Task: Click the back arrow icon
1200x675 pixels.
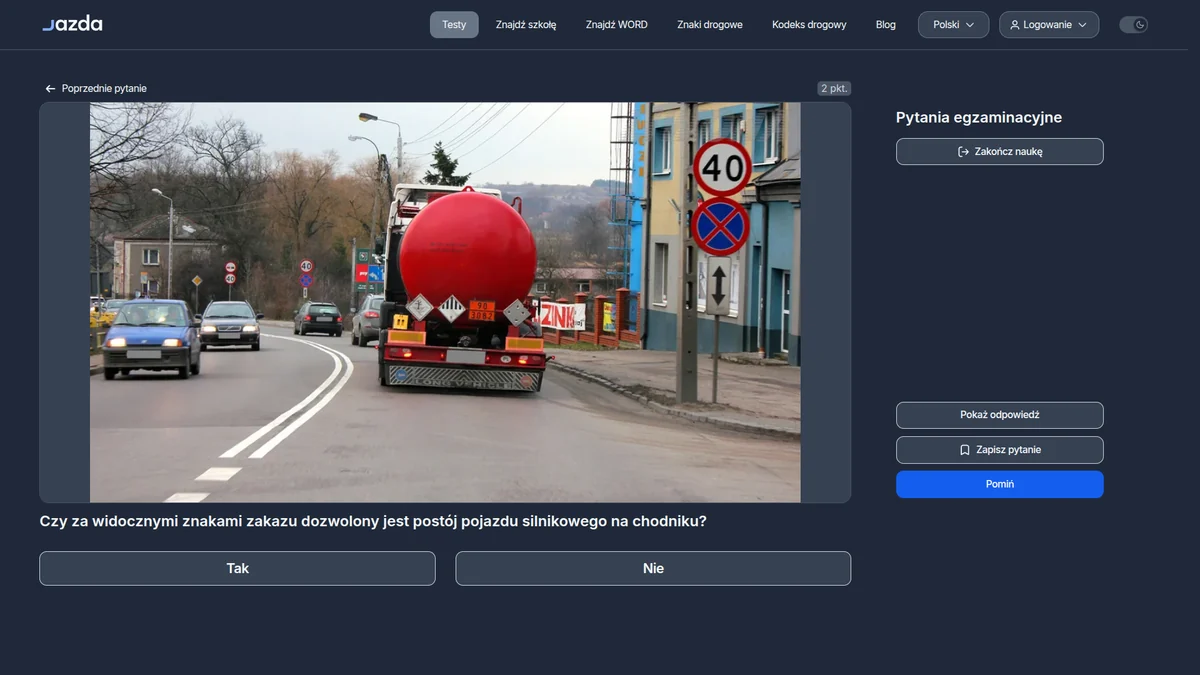Action: pos(50,89)
